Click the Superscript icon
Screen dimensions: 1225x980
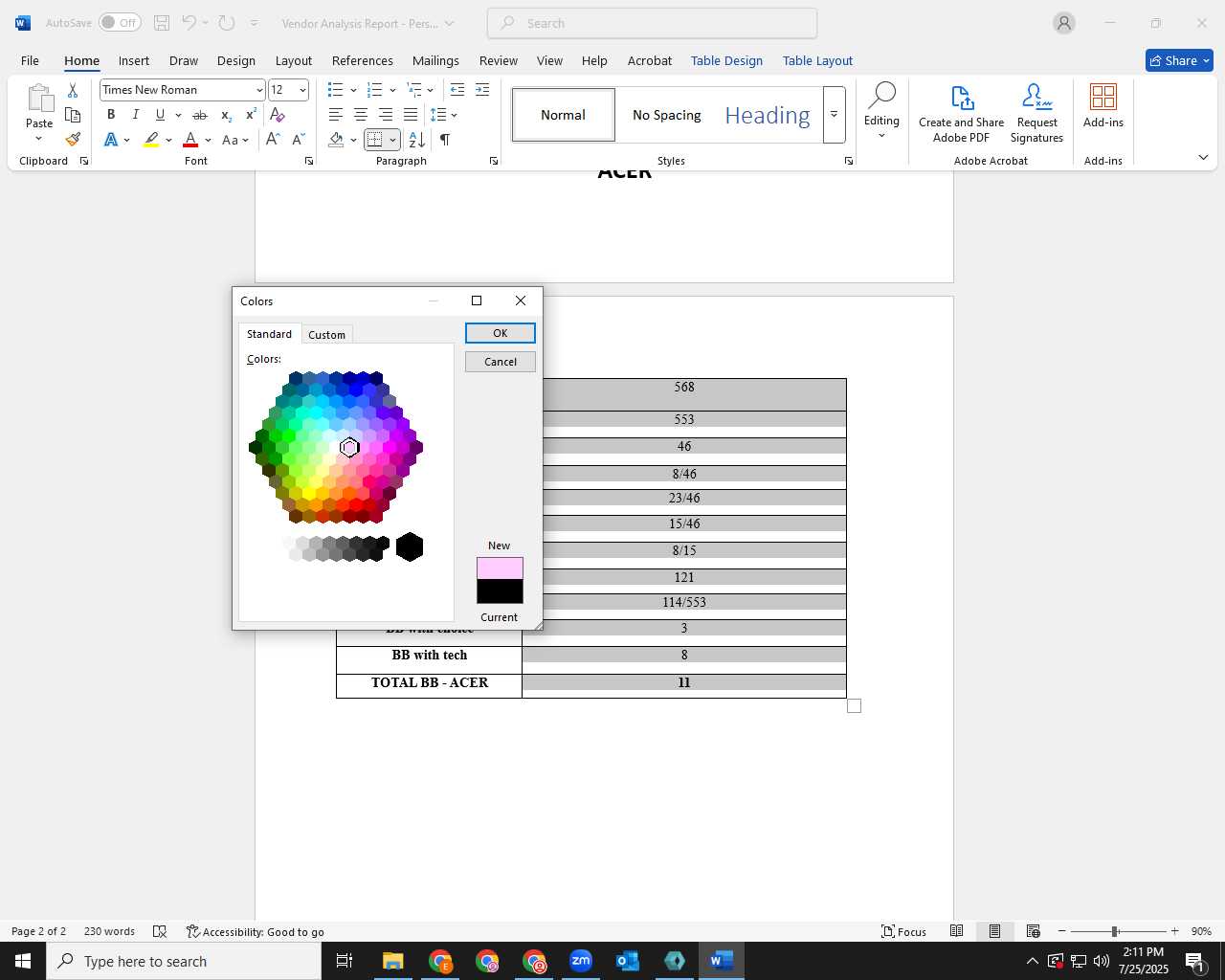pos(251,115)
